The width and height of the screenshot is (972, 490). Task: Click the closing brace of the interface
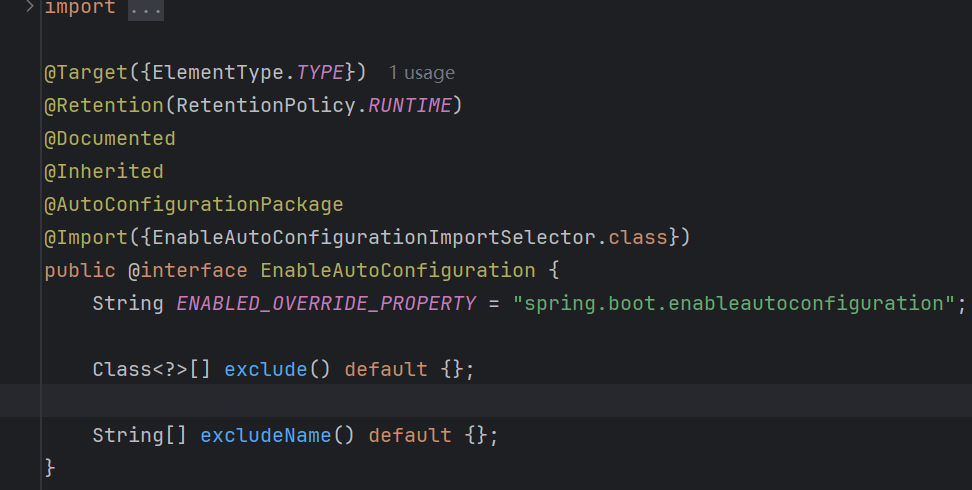click(50, 468)
